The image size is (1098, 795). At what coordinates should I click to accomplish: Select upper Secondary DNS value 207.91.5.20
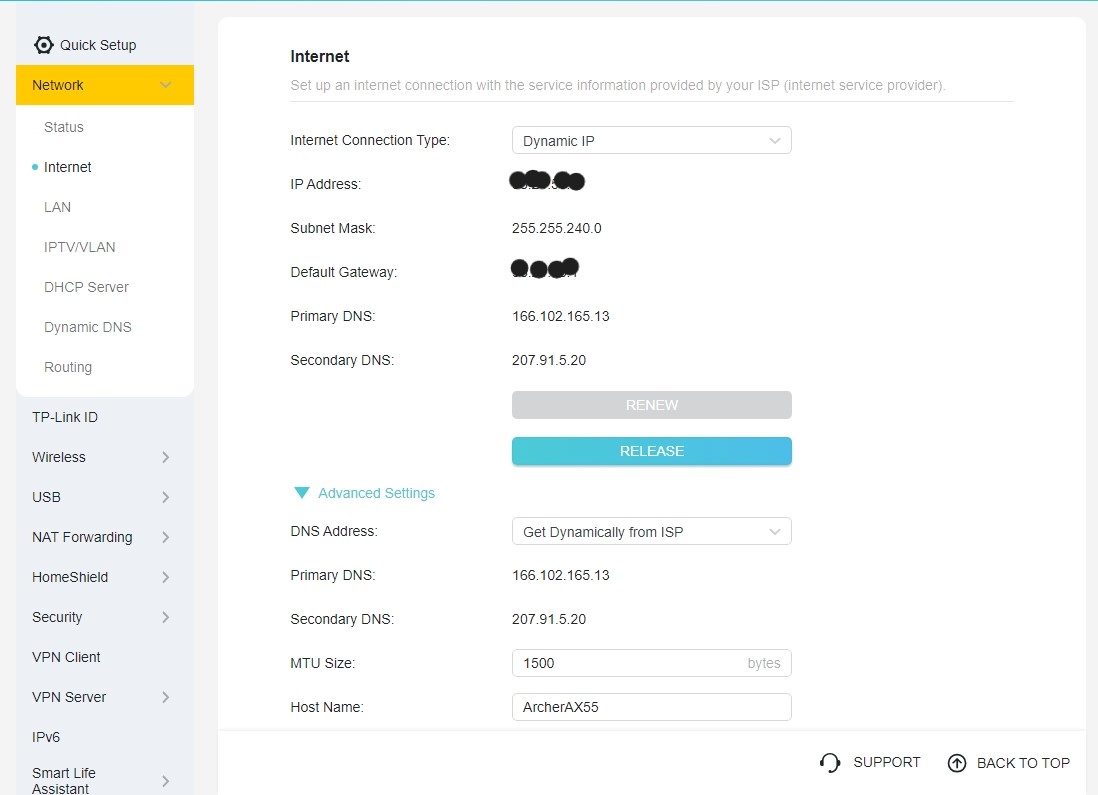[548, 360]
